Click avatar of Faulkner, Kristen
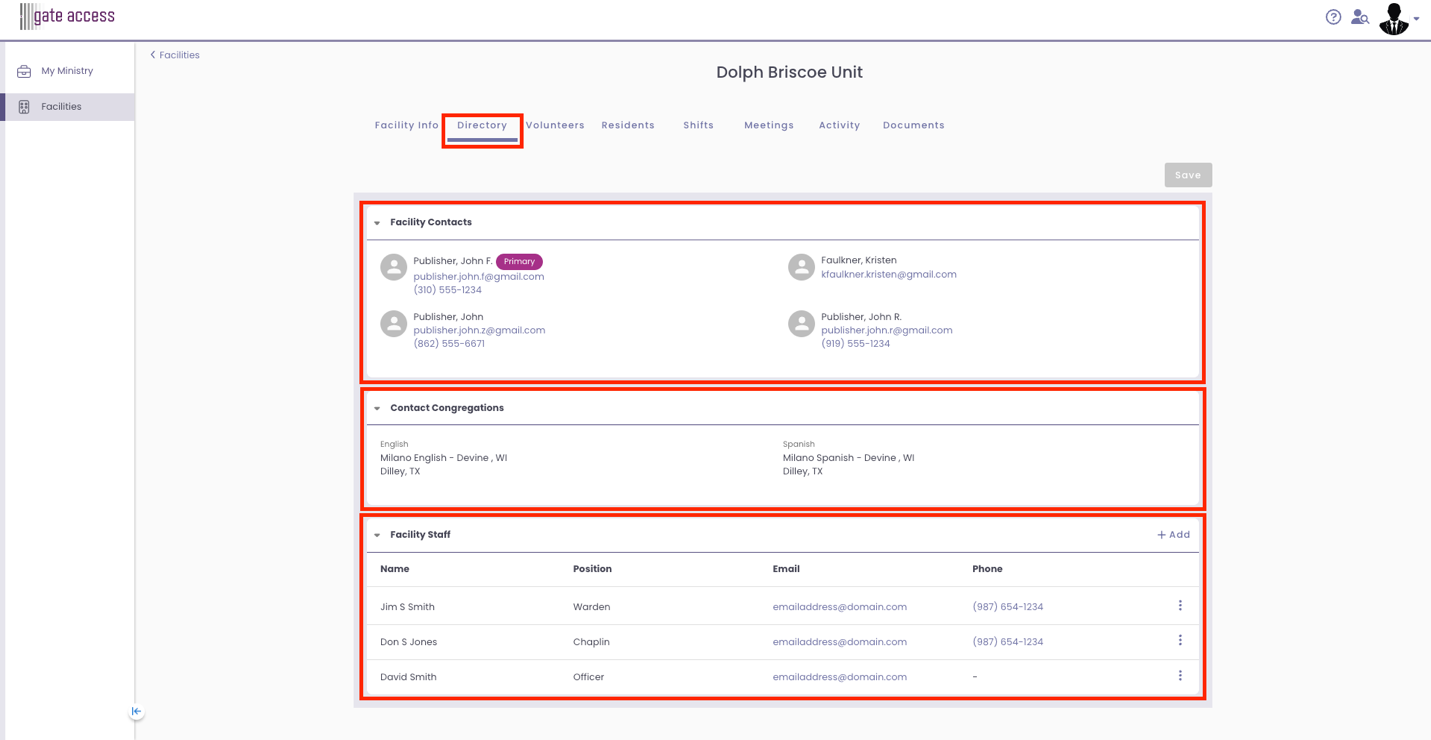This screenshot has width=1431, height=740. (x=801, y=267)
